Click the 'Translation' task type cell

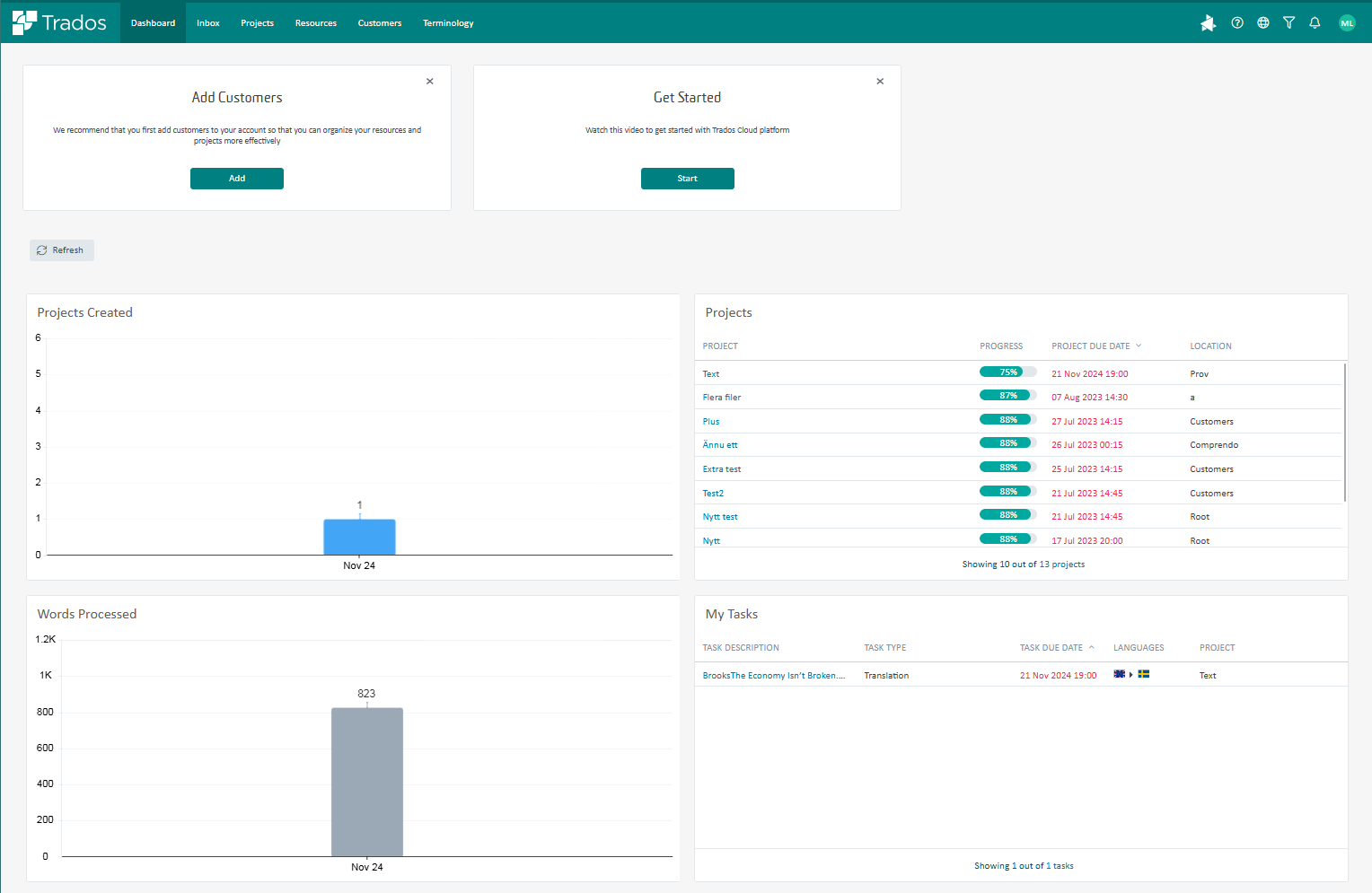[886, 676]
